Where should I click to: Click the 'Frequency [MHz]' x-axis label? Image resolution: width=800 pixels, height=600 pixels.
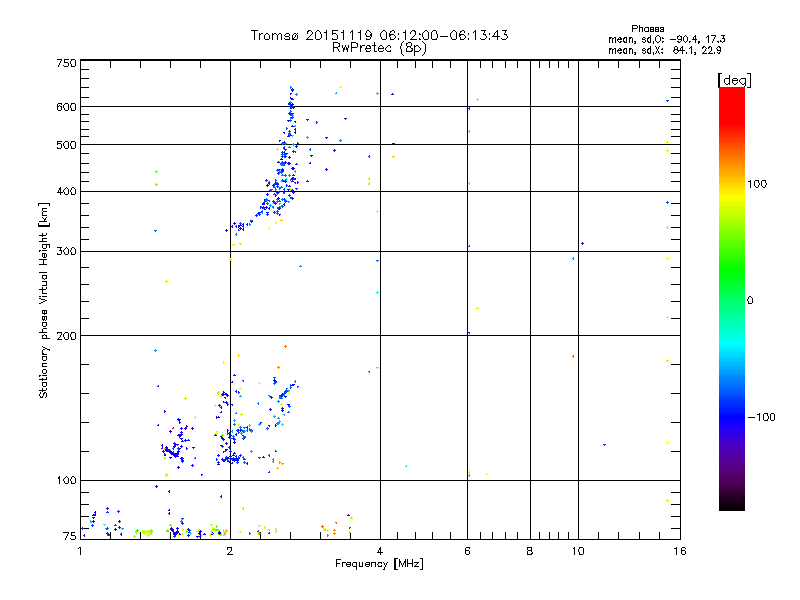379,564
